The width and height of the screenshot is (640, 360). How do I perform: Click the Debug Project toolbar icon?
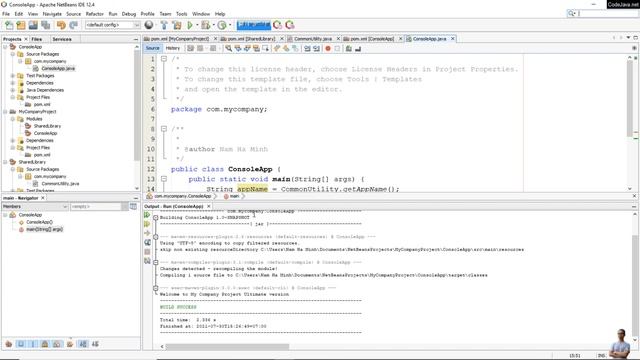(205, 25)
